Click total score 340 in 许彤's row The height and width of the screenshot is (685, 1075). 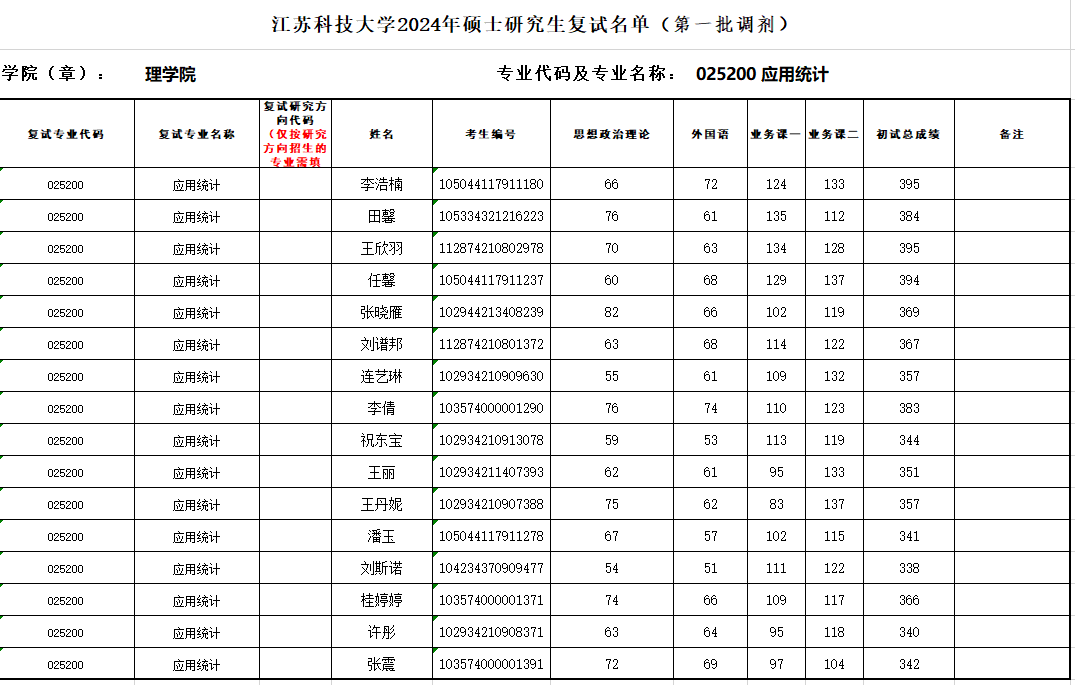(x=909, y=632)
